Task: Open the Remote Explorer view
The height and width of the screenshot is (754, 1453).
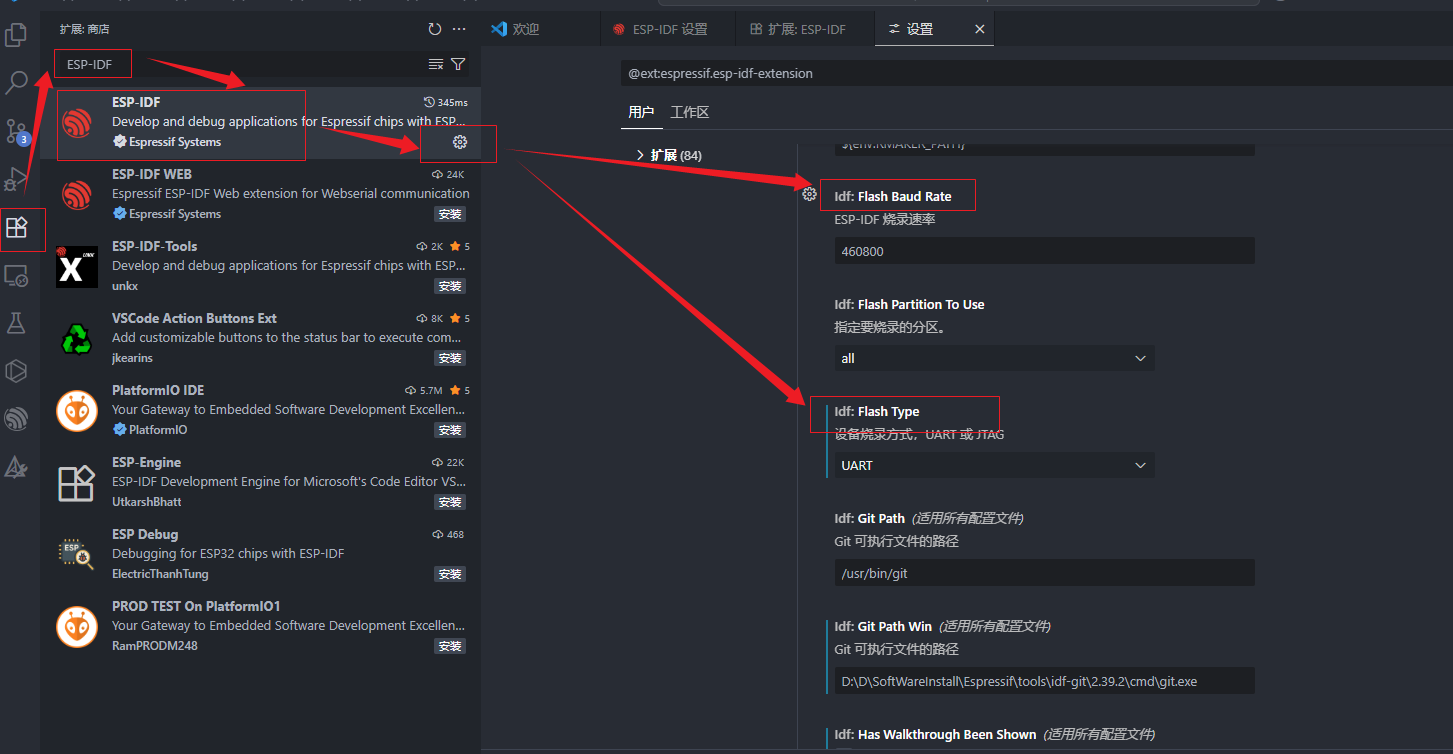Action: (x=16, y=276)
